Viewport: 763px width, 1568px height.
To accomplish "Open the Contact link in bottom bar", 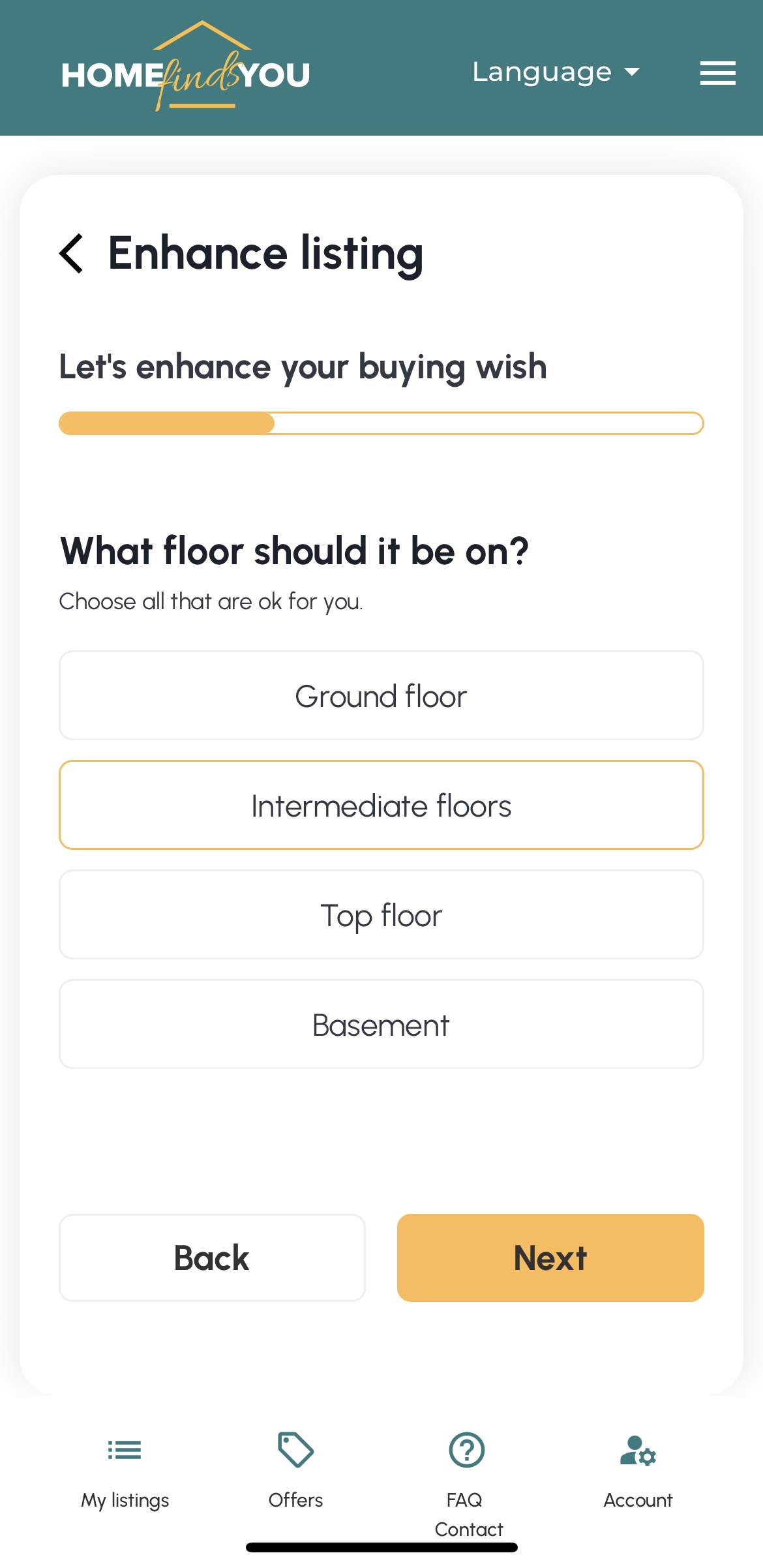I will 469,1530.
